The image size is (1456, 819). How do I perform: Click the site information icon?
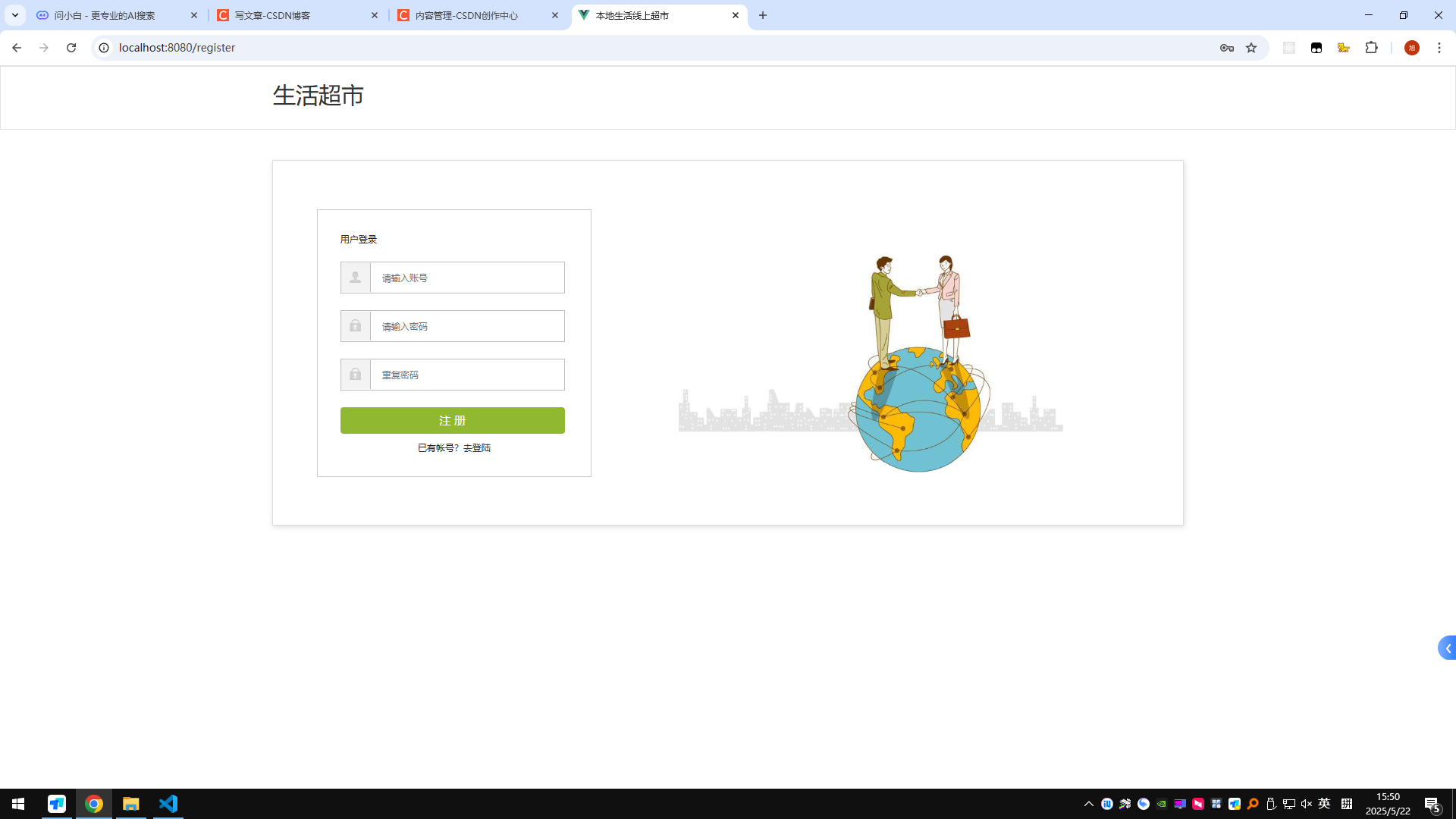104,48
